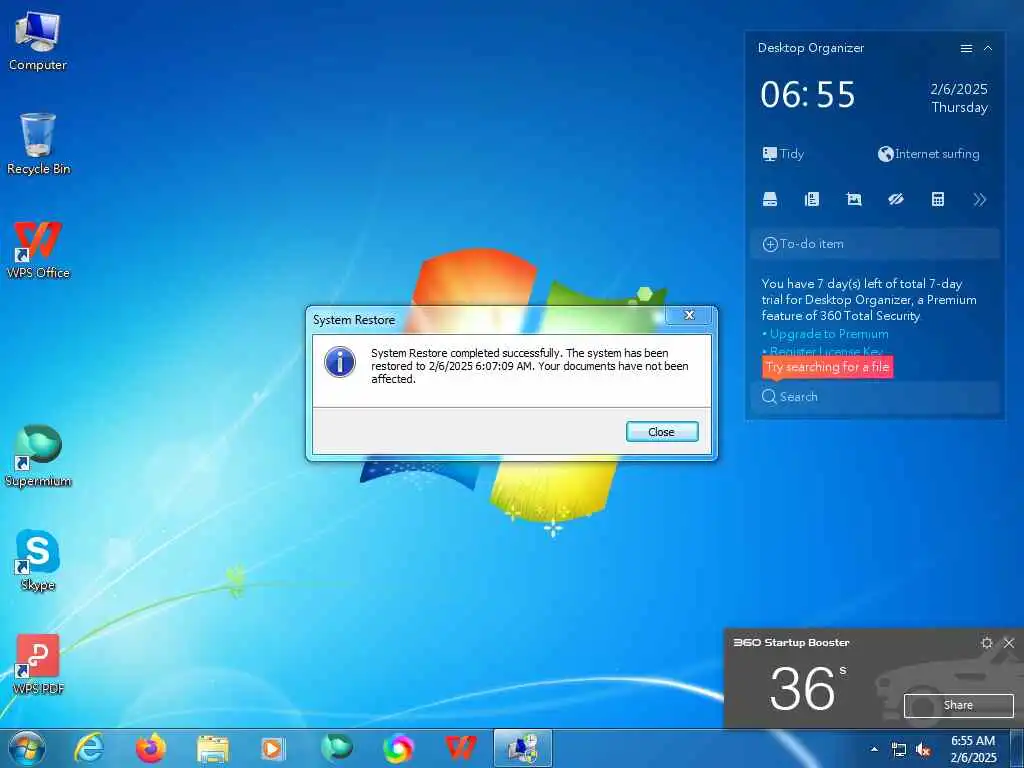Click the 06:55 clock display
The width and height of the screenshot is (1024, 768).
[808, 95]
